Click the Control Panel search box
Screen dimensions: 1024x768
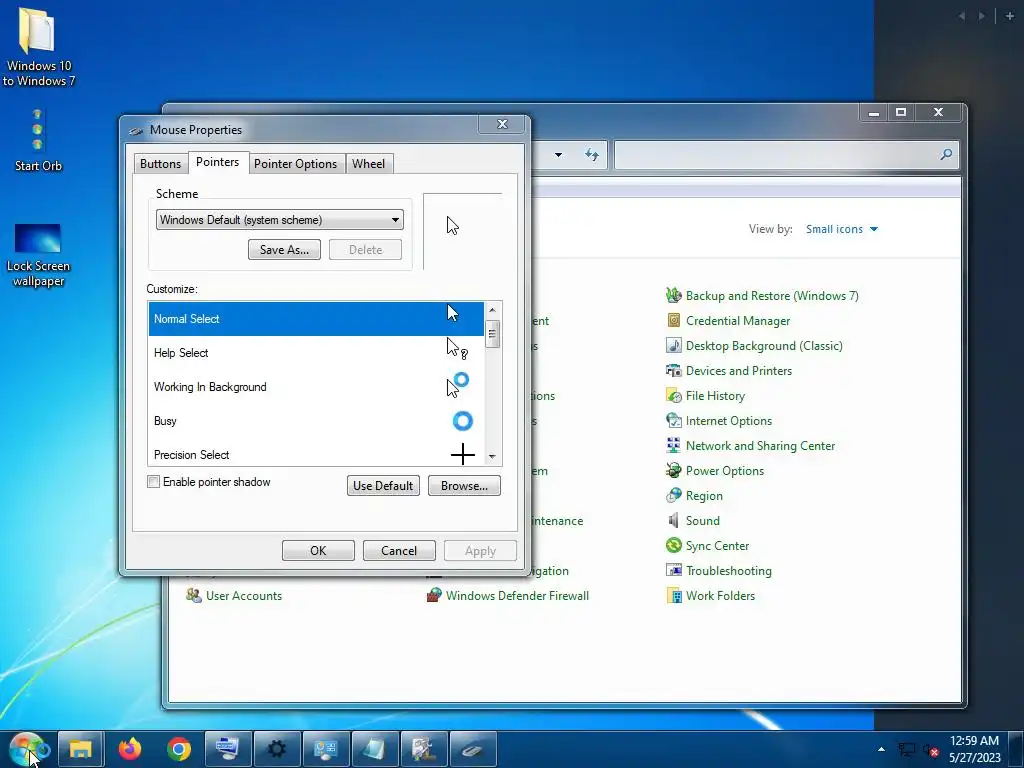(x=786, y=155)
